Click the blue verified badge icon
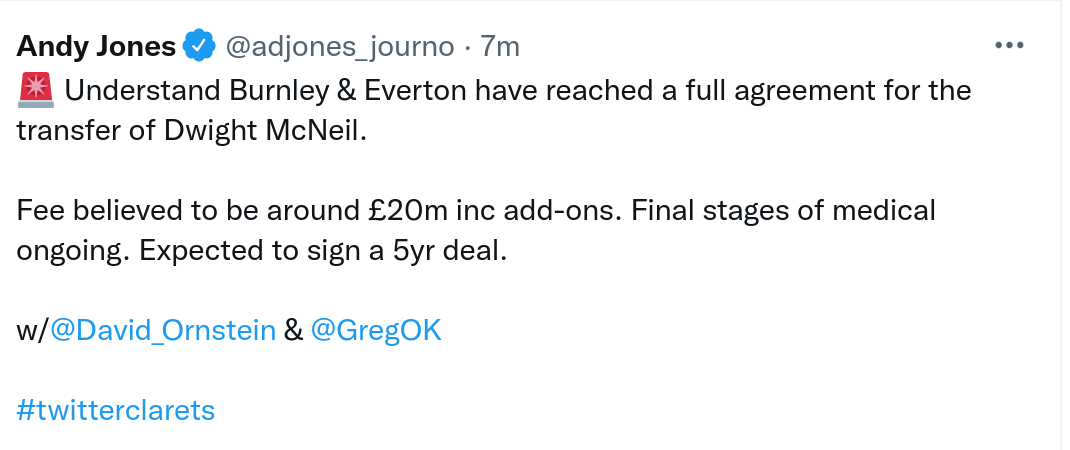The image size is (1070, 450). [x=199, y=46]
